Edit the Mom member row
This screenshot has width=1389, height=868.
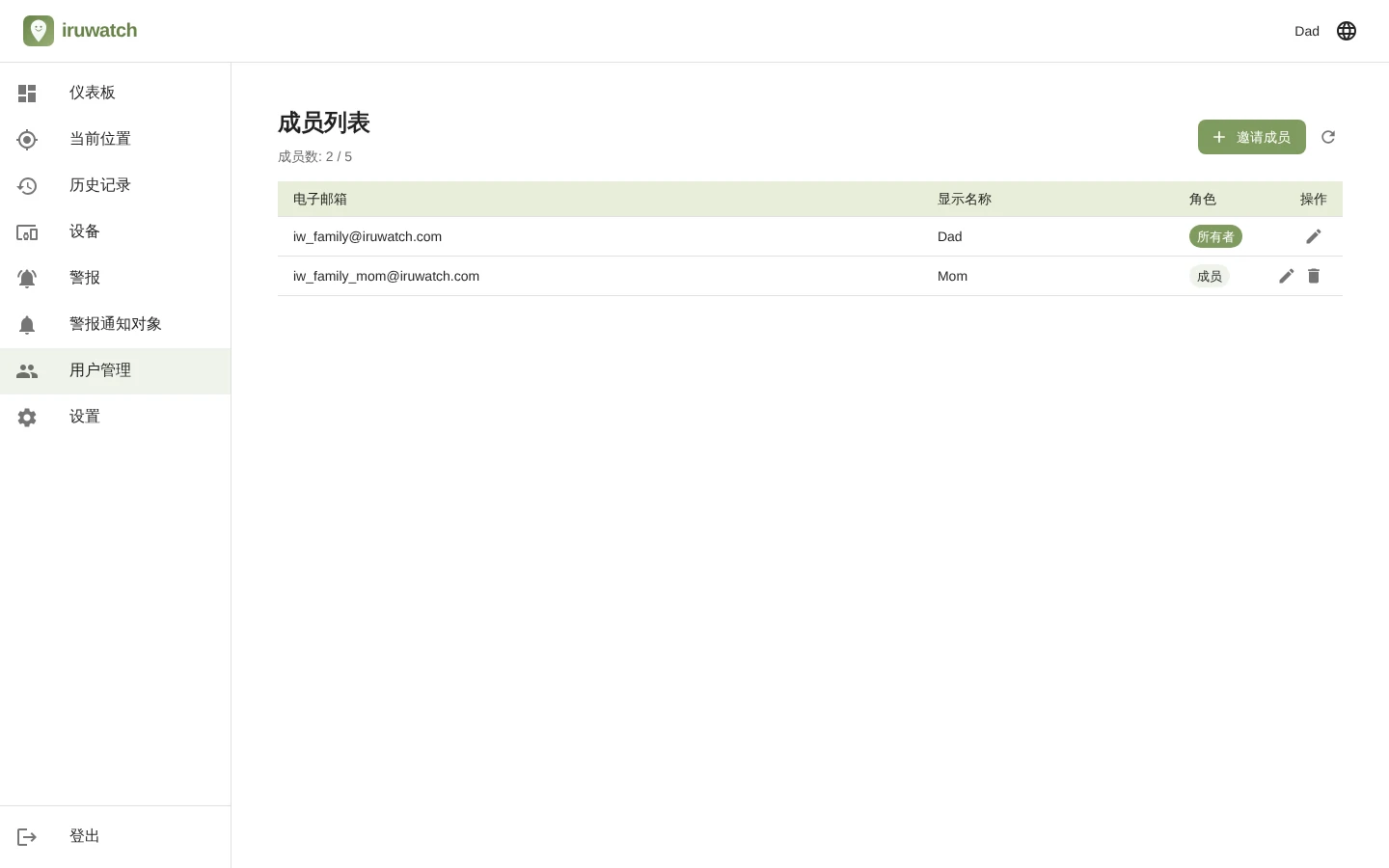pos(1287,276)
